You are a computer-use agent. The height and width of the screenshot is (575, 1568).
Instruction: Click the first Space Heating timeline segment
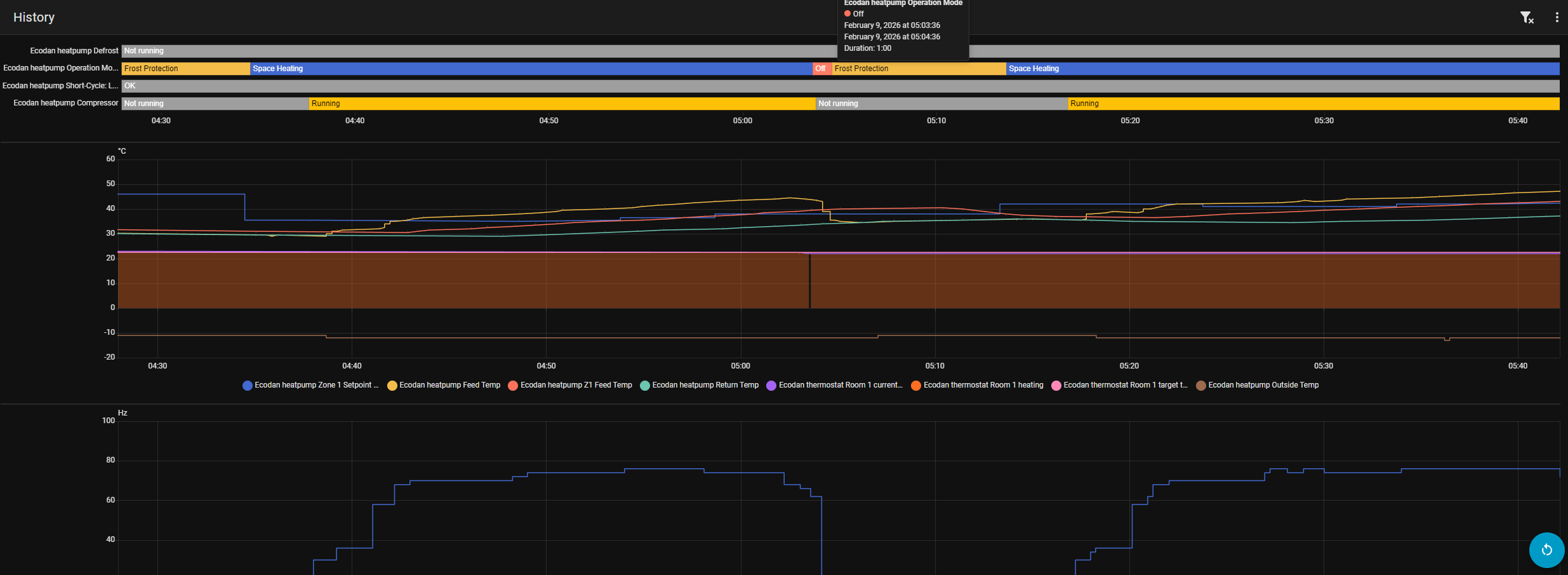pyautogui.click(x=531, y=69)
